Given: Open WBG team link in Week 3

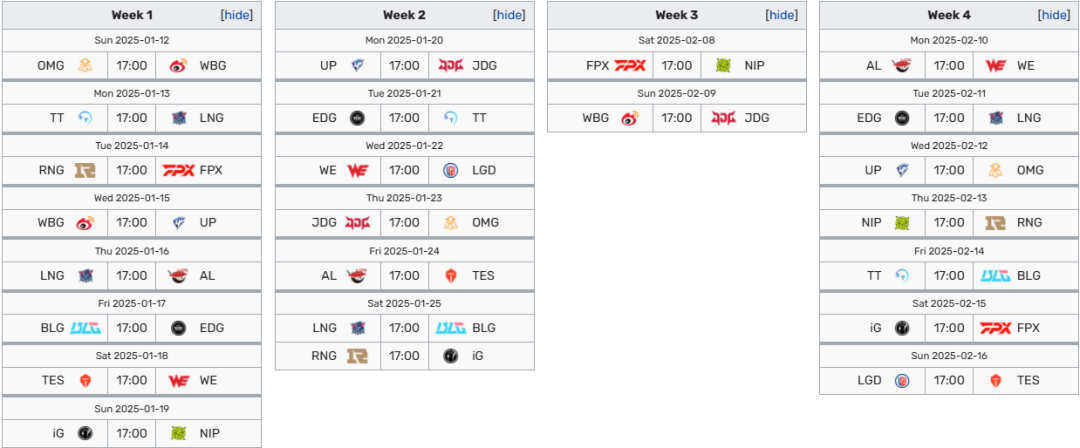Looking at the screenshot, I should (x=596, y=118).
